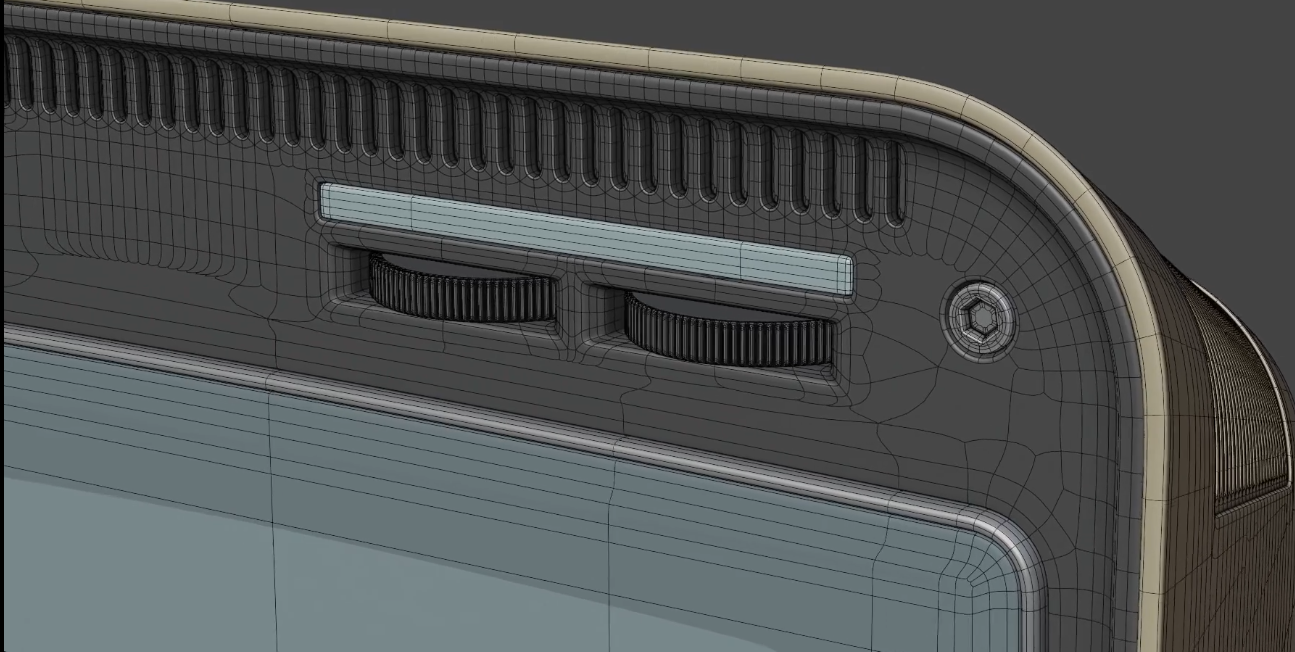
Task: Select the light blue bar above the dials
Action: click(587, 240)
